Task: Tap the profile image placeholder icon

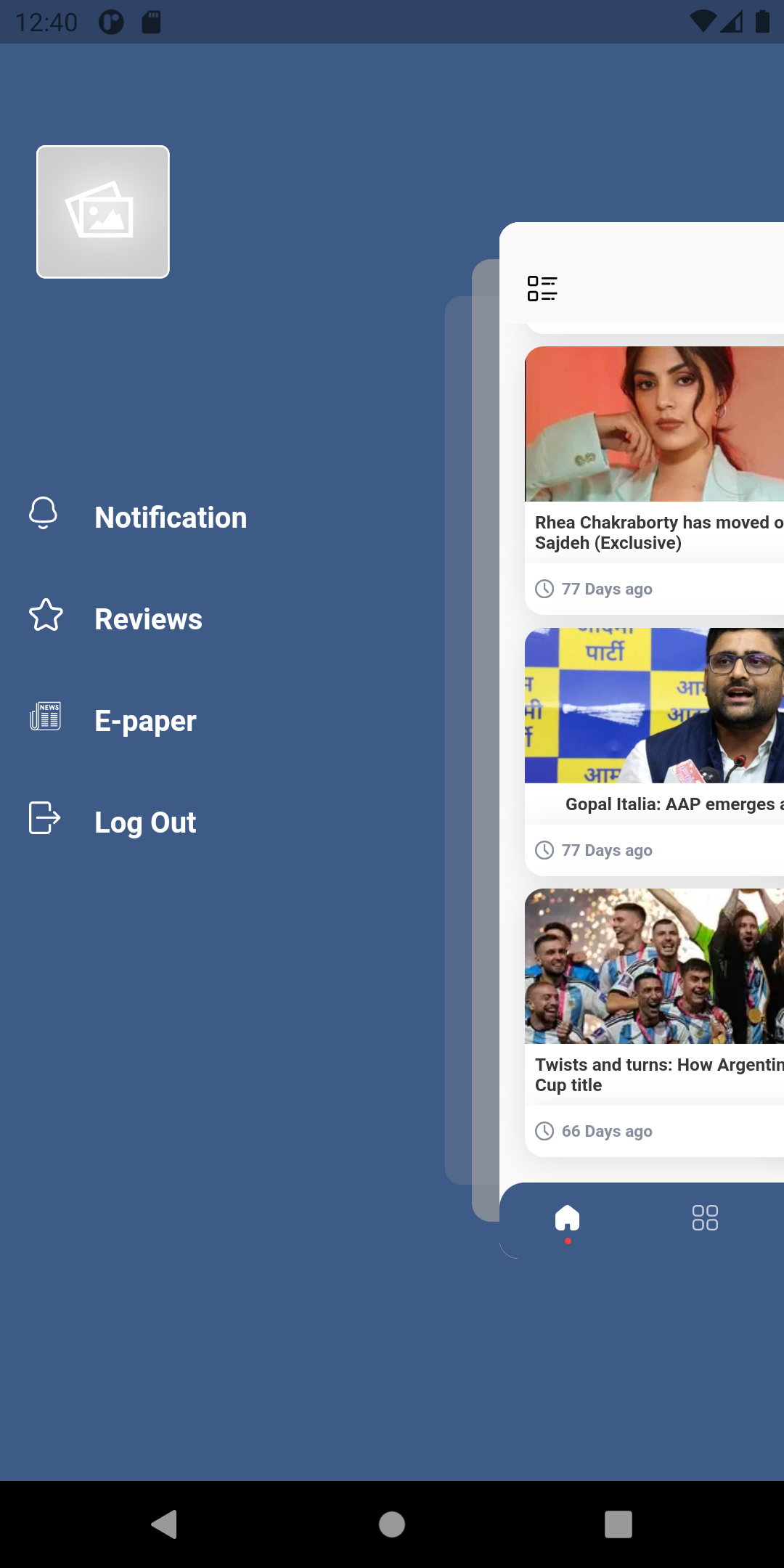Action: (102, 211)
